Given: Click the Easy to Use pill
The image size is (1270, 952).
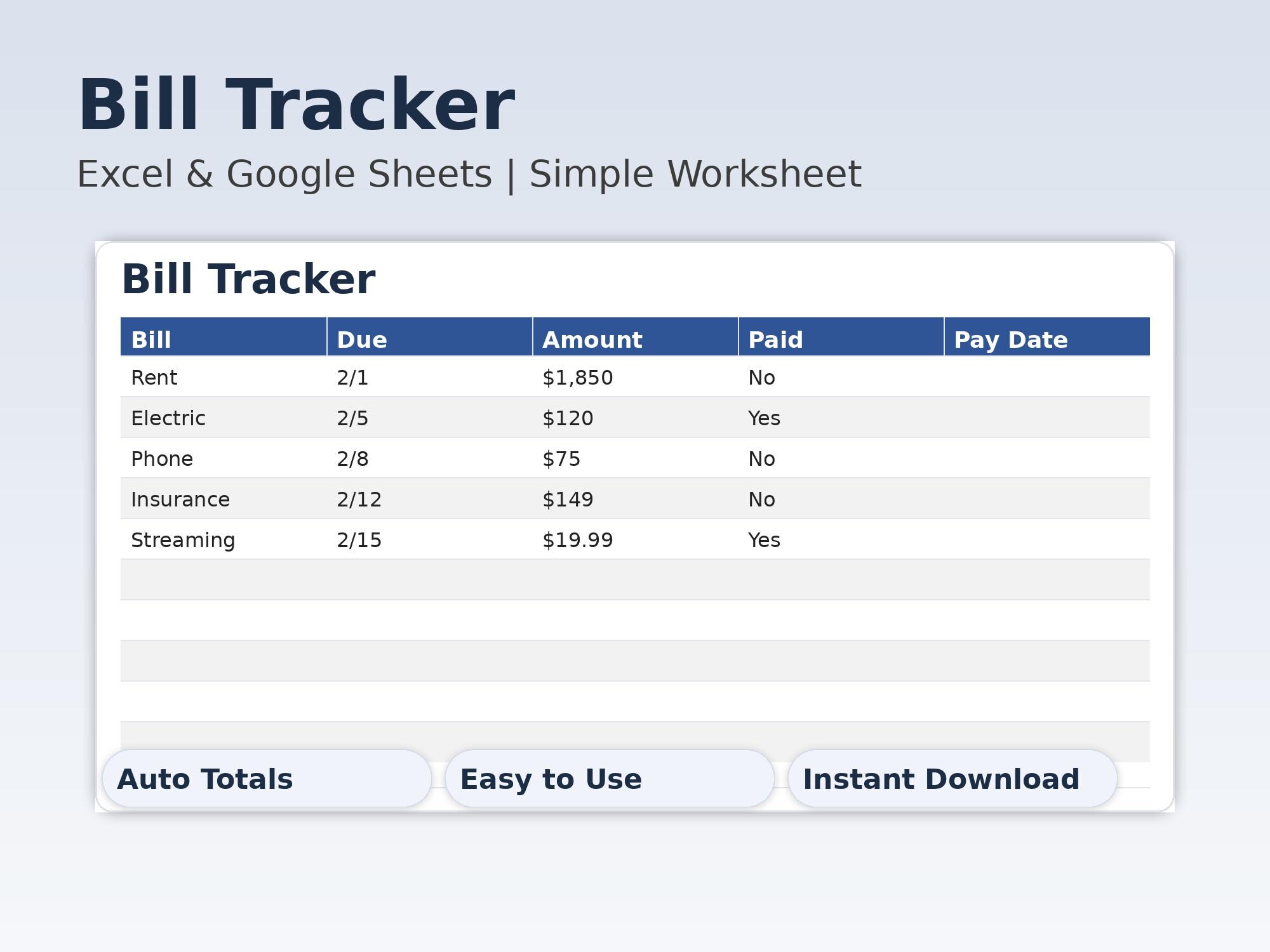Looking at the screenshot, I should click(x=610, y=779).
